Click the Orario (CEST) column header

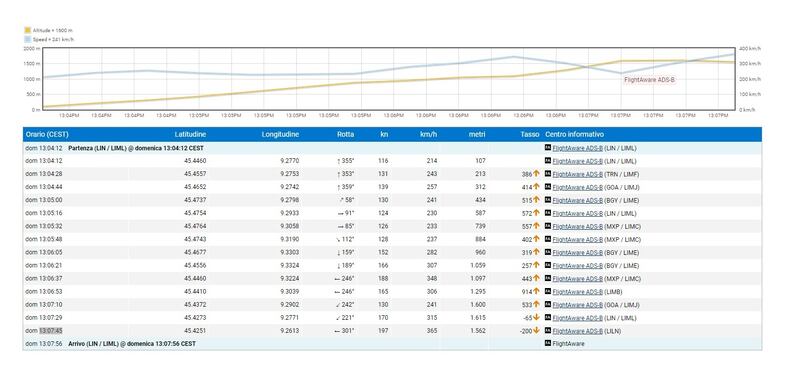47,135
